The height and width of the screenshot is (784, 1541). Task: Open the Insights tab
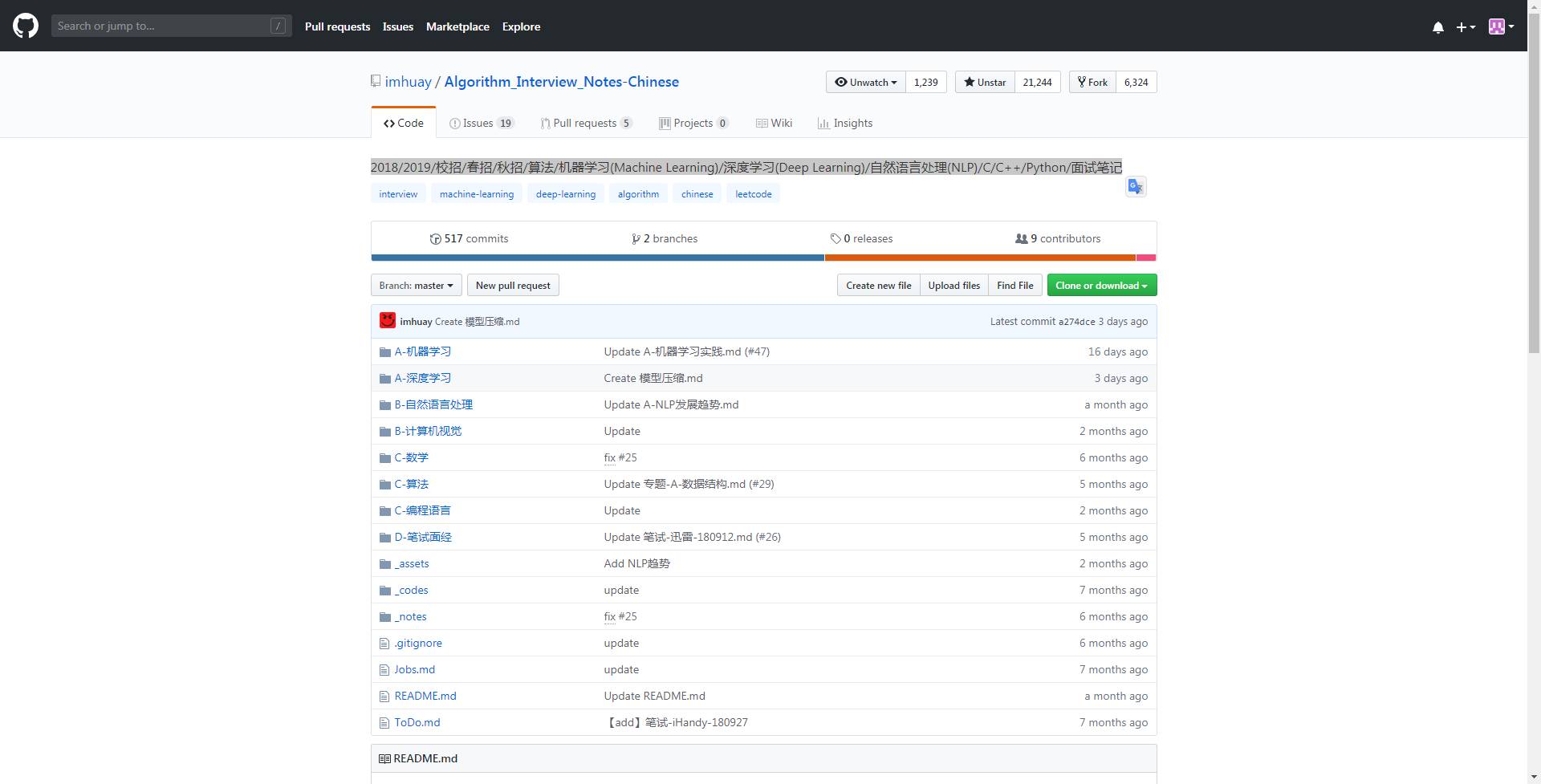point(845,123)
